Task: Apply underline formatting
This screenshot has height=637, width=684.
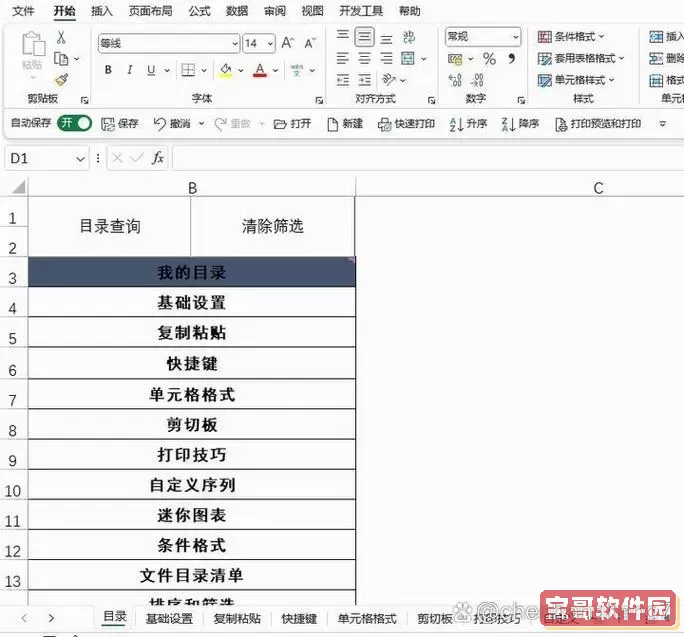Action: click(151, 70)
